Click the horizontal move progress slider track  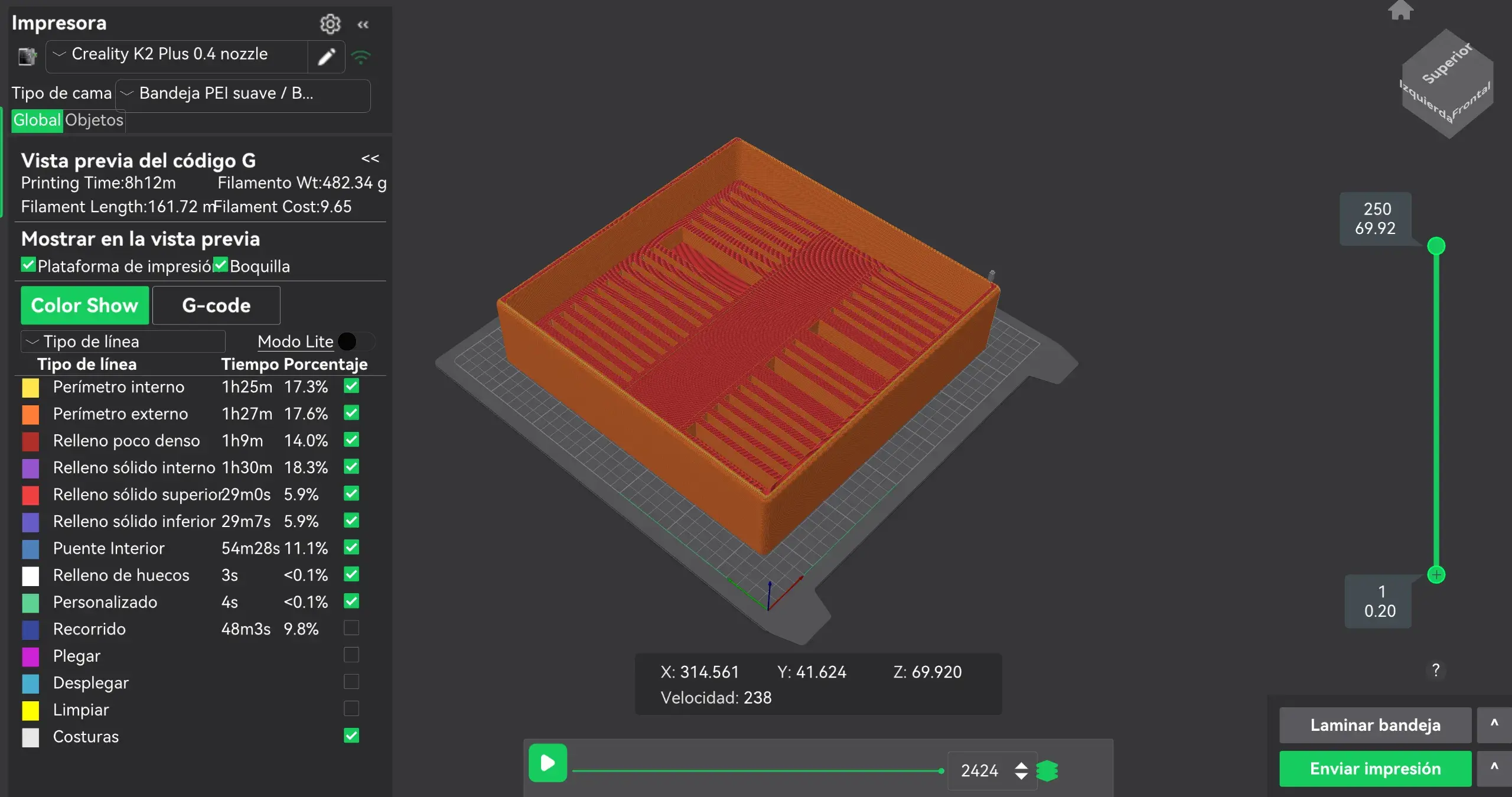pos(758,771)
